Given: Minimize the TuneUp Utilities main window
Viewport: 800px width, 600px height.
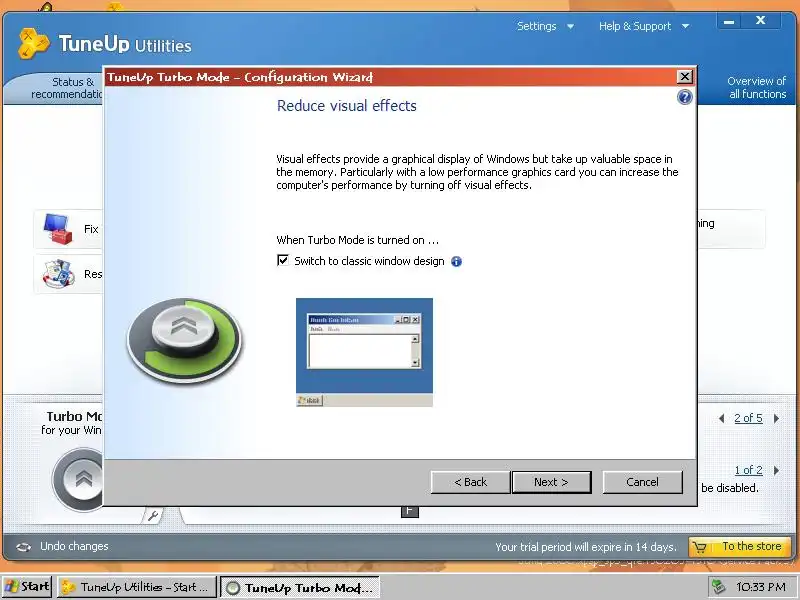Looking at the screenshot, I should click(729, 21).
